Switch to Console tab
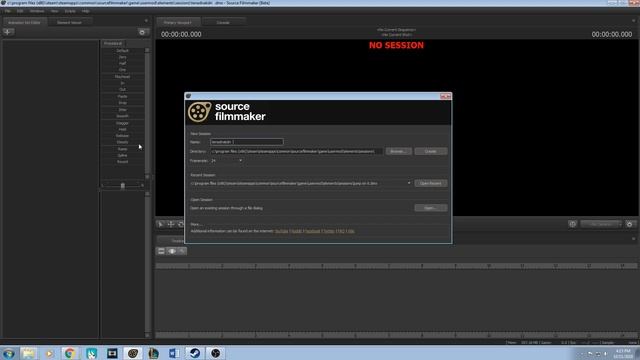 [x=223, y=22]
